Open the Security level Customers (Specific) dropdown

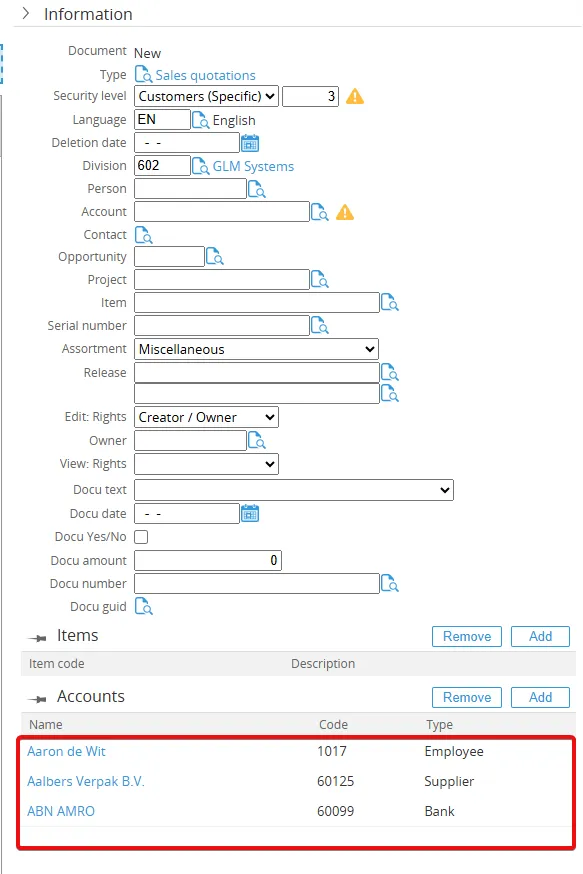tap(206, 96)
